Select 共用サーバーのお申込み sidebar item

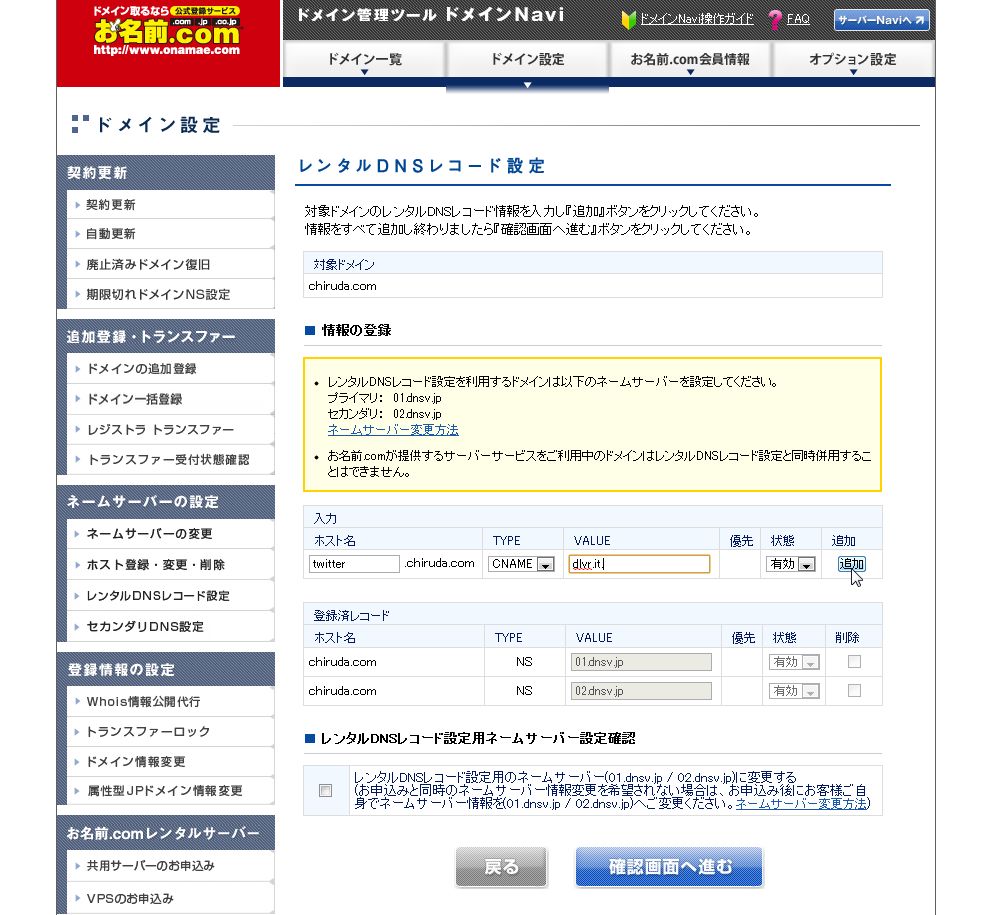point(170,866)
